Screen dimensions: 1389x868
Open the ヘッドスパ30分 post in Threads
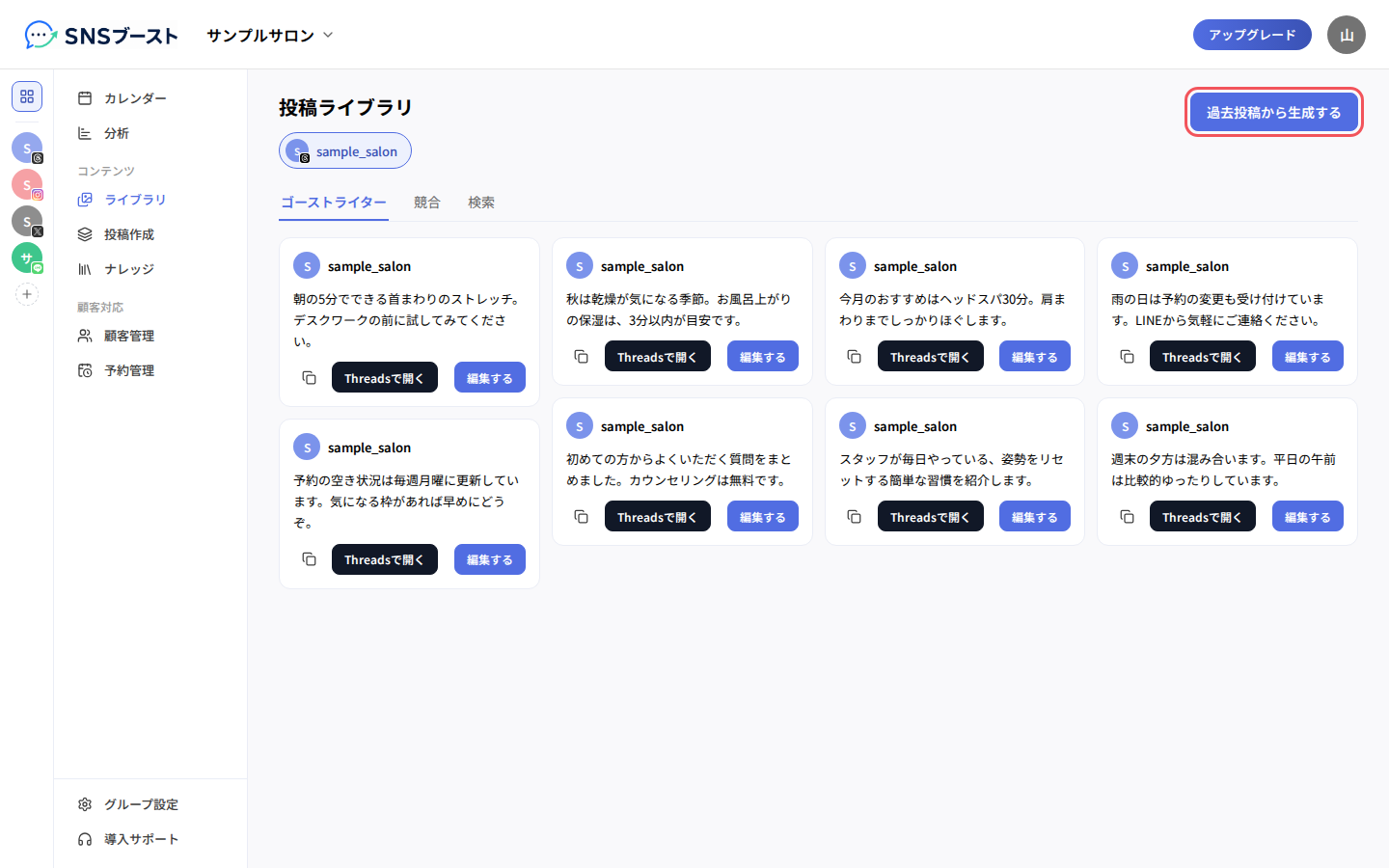[931, 357]
